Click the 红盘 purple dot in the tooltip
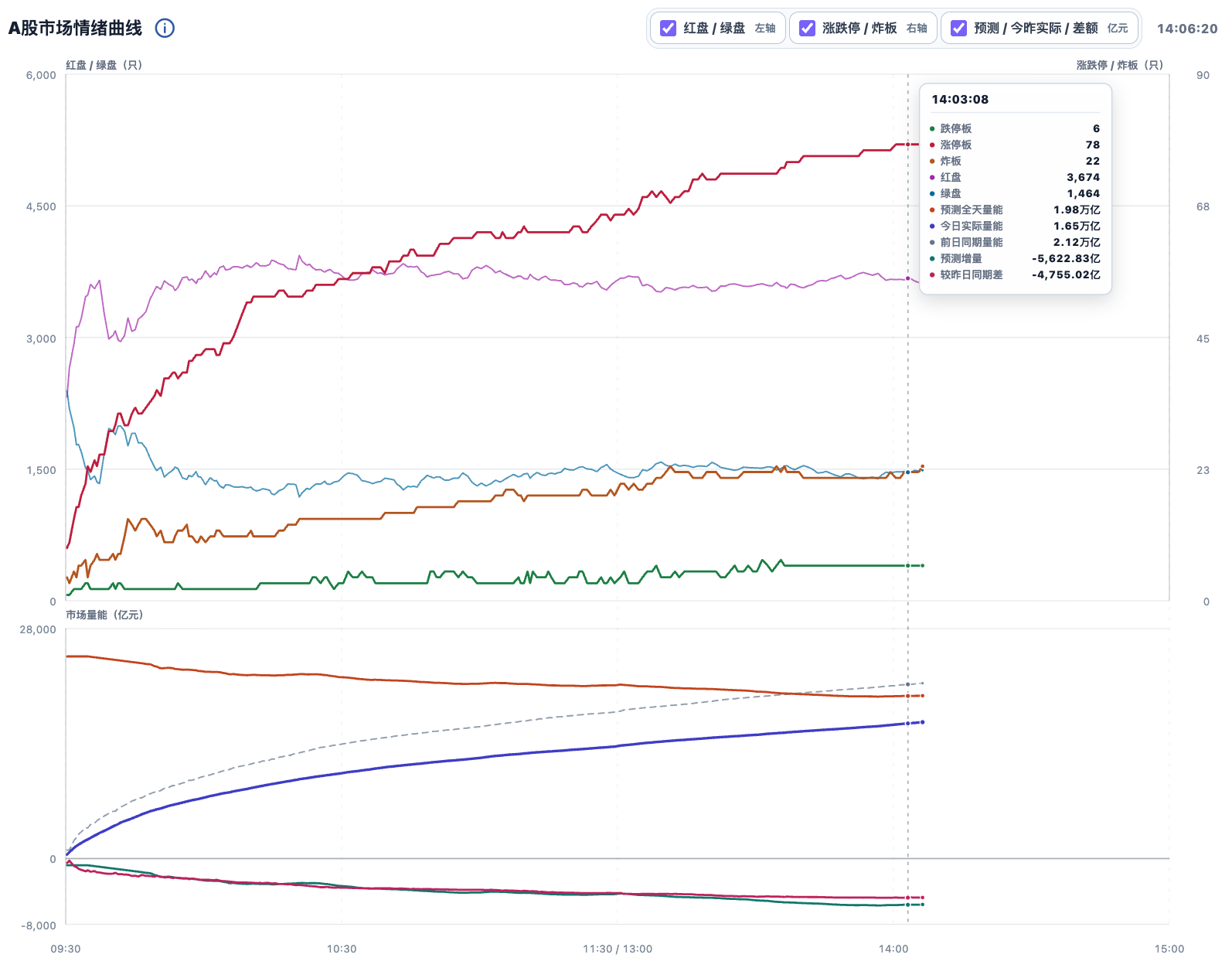The height and width of the screenshot is (968, 1232). (932, 178)
